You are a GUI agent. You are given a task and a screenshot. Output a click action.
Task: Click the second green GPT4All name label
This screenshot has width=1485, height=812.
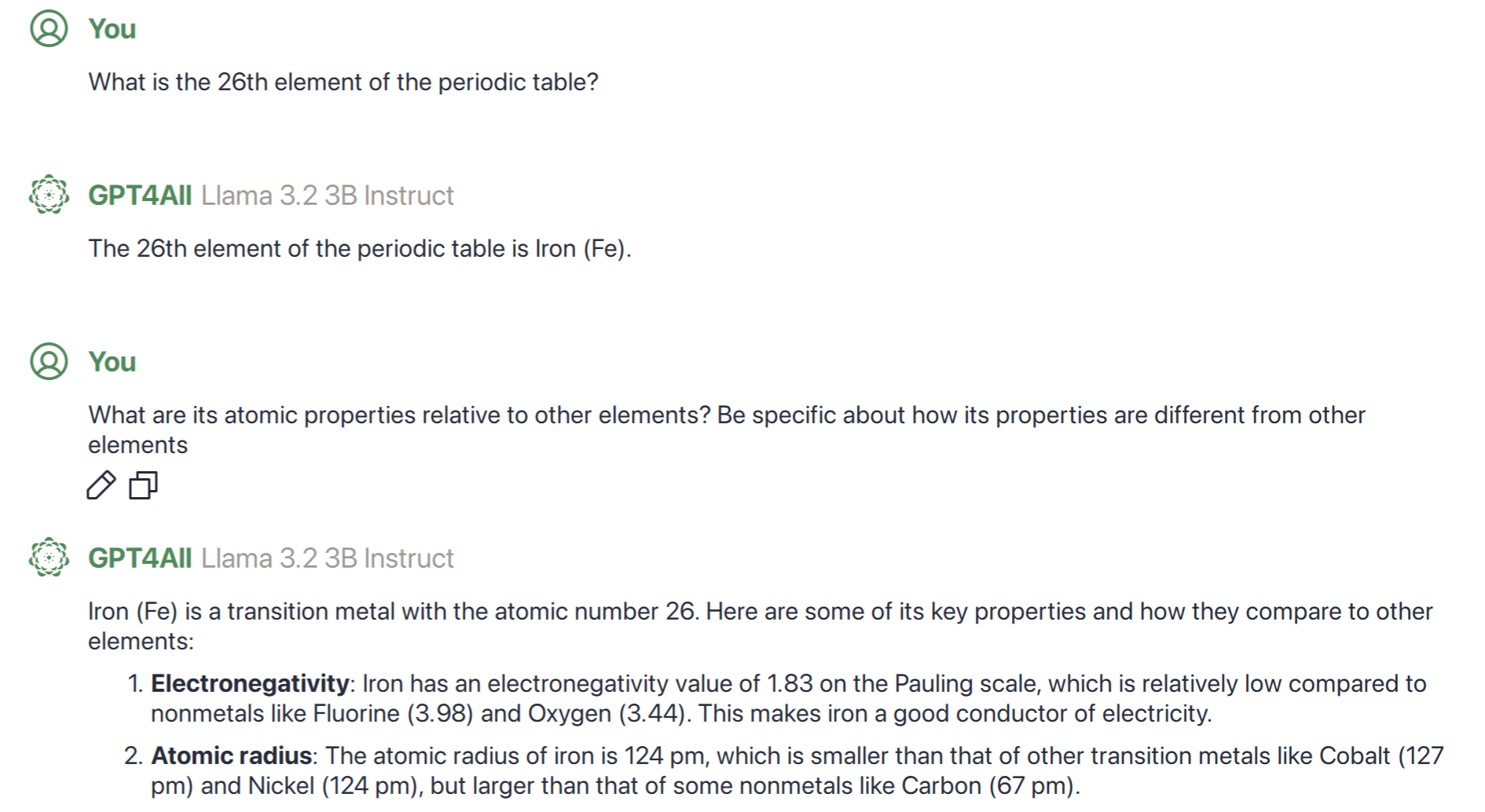pos(140,558)
